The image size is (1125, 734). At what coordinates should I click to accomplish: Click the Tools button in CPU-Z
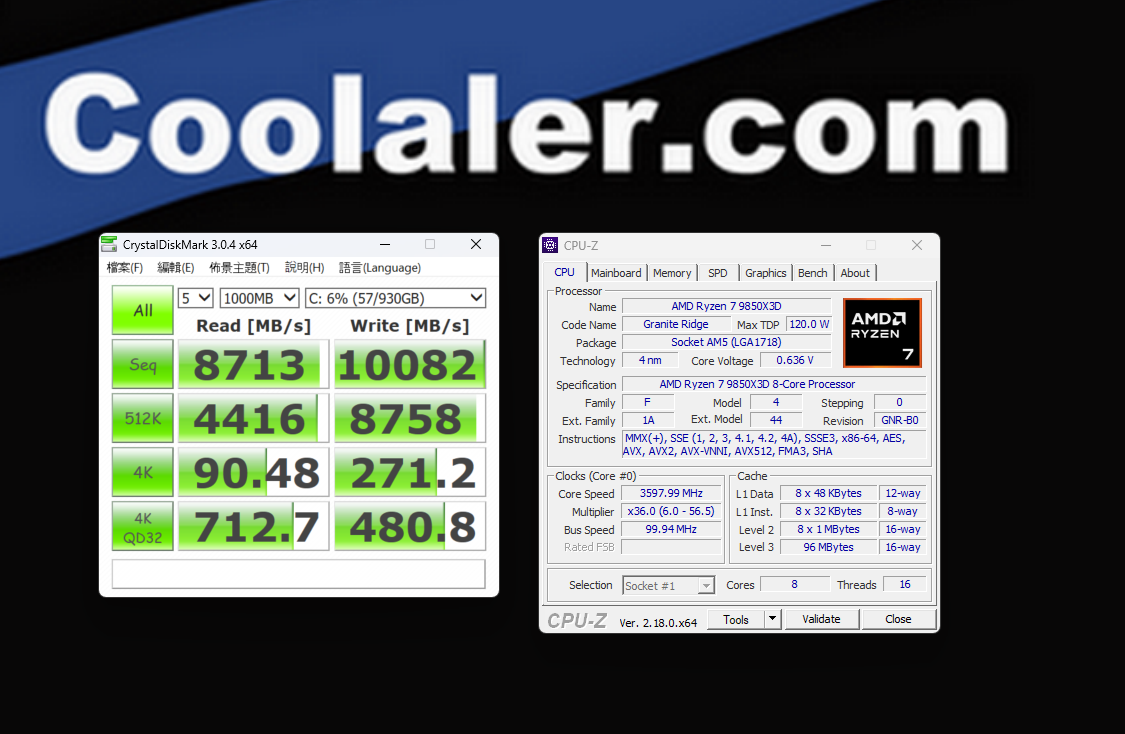(x=736, y=619)
